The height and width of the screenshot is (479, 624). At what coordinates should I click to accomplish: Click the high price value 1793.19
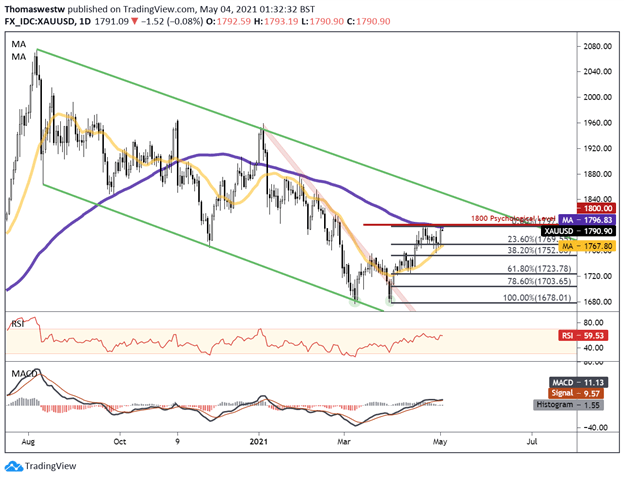pyautogui.click(x=280, y=21)
